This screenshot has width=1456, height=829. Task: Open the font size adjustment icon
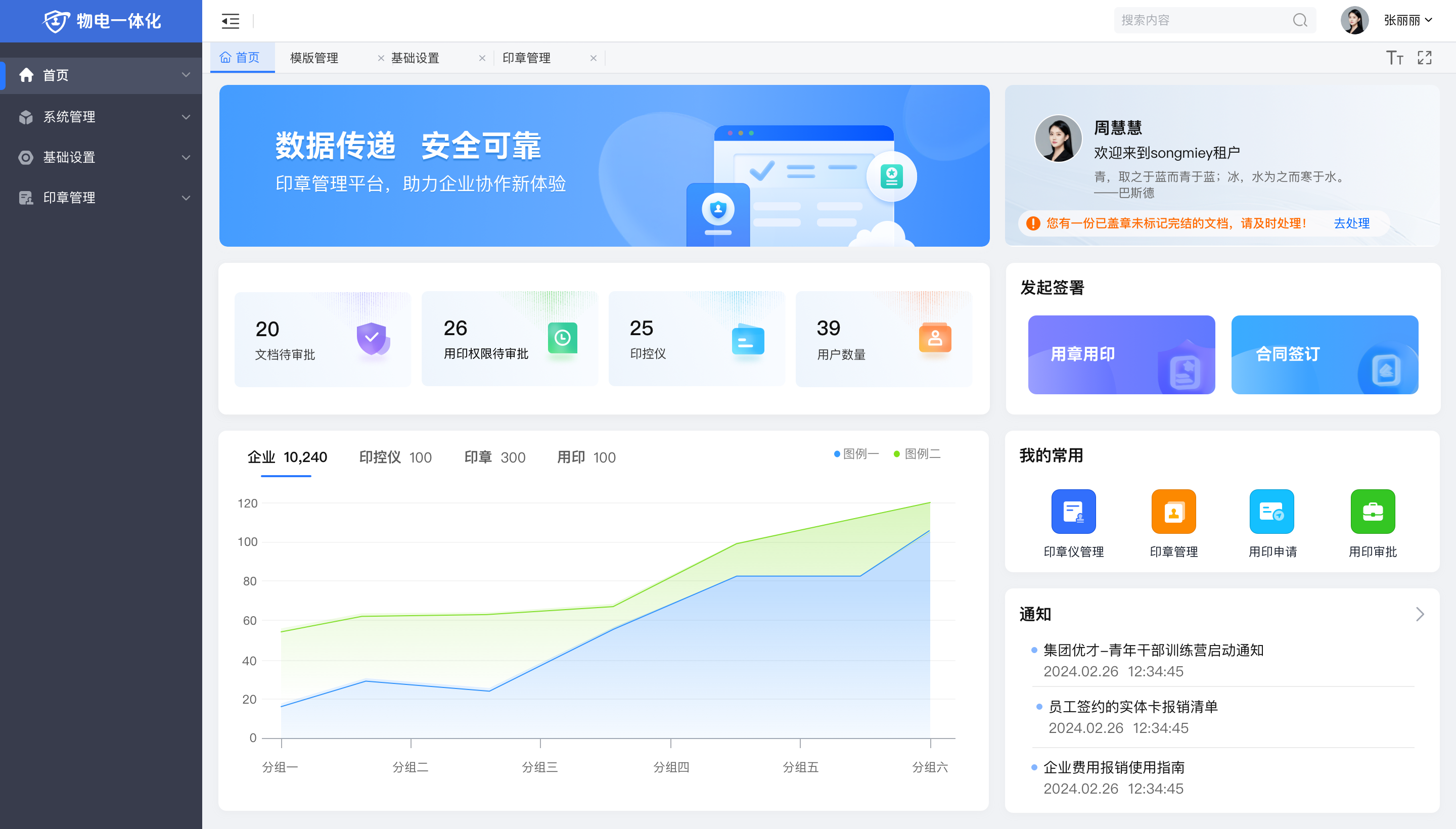1394,58
